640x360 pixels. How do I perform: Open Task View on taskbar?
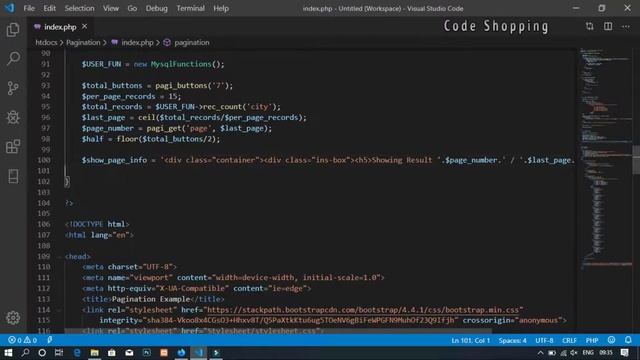(59, 353)
